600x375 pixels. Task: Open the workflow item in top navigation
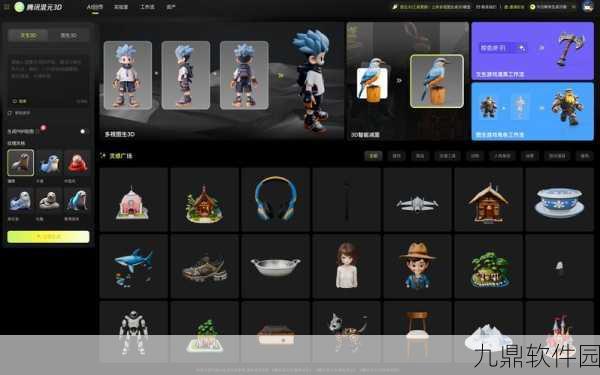click(147, 7)
